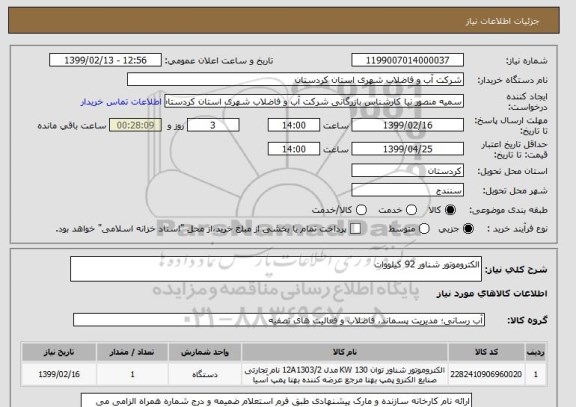Click the جزئیات اطلاعات نیاز header title
Viewport: 576px width, 407px height.
502,21
